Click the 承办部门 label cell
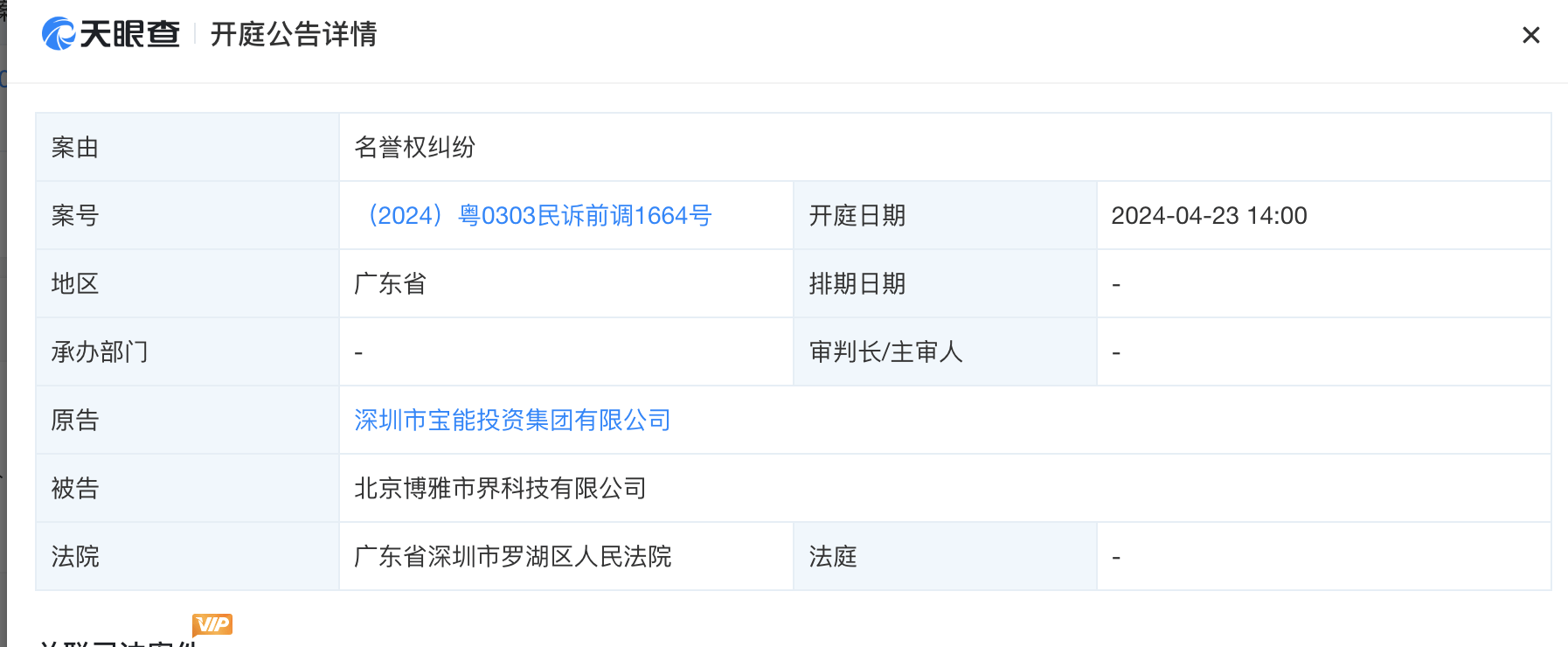The width and height of the screenshot is (1568, 647). 100,352
